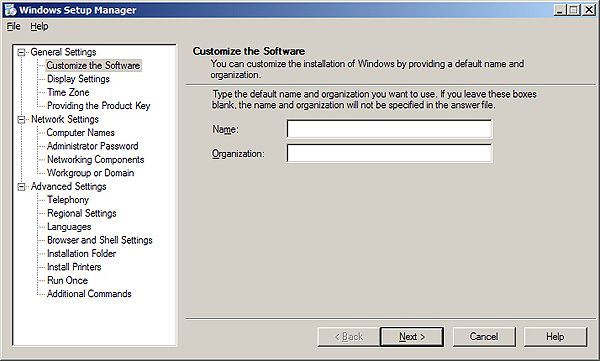Screen dimensions: 600x361
Task: Open Install Printers page
Action: pos(74,267)
